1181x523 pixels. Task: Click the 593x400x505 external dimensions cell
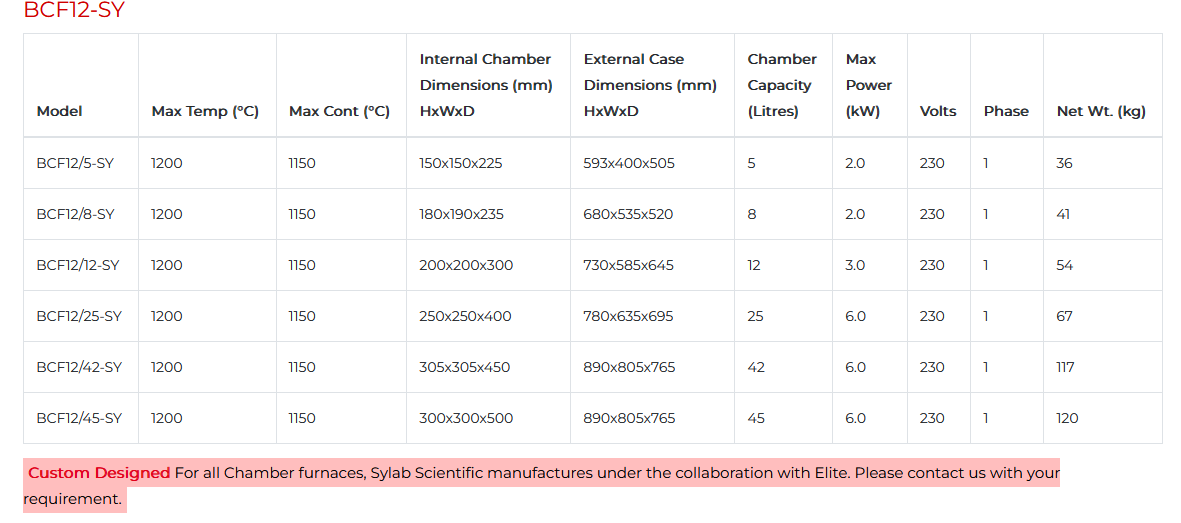click(629, 163)
